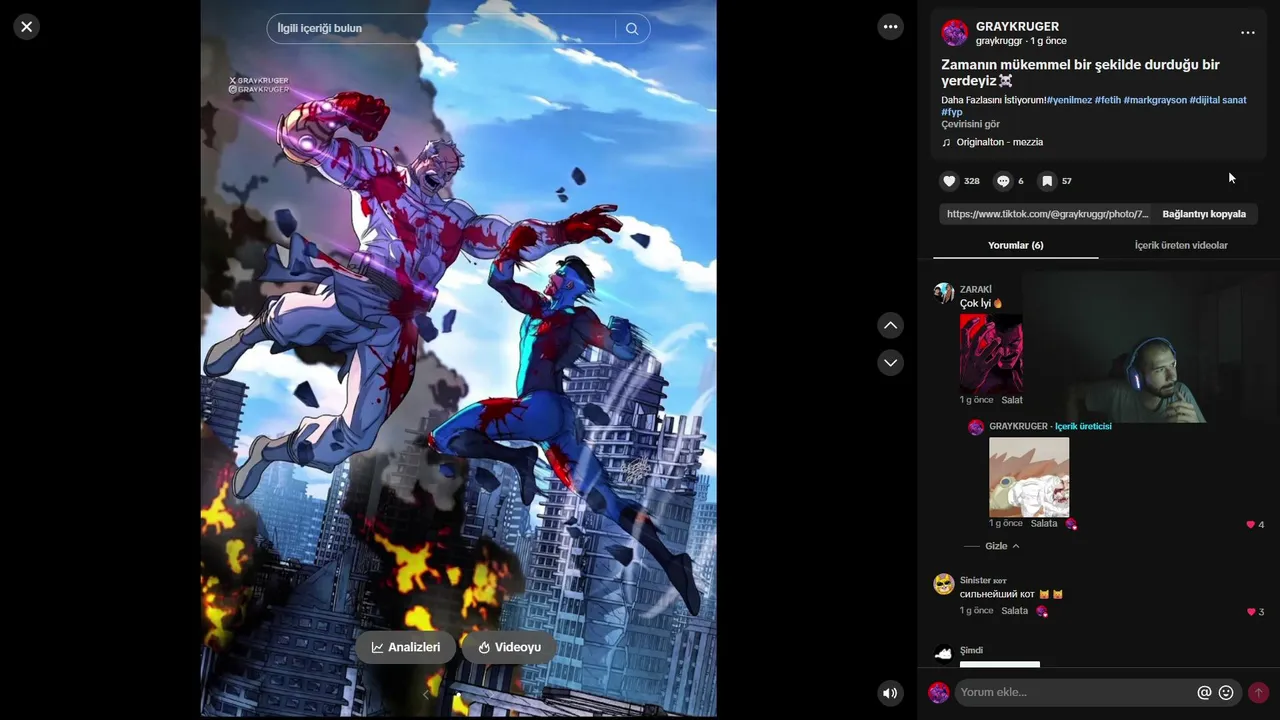Image resolution: width=1280 pixels, height=720 pixels.
Task: Open the three-dot menu over the artwork
Action: [x=890, y=27]
